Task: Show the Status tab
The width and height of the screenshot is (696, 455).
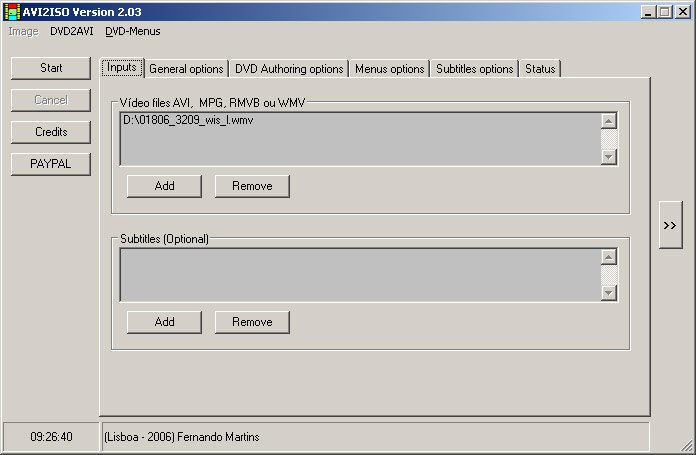Action: point(540,69)
